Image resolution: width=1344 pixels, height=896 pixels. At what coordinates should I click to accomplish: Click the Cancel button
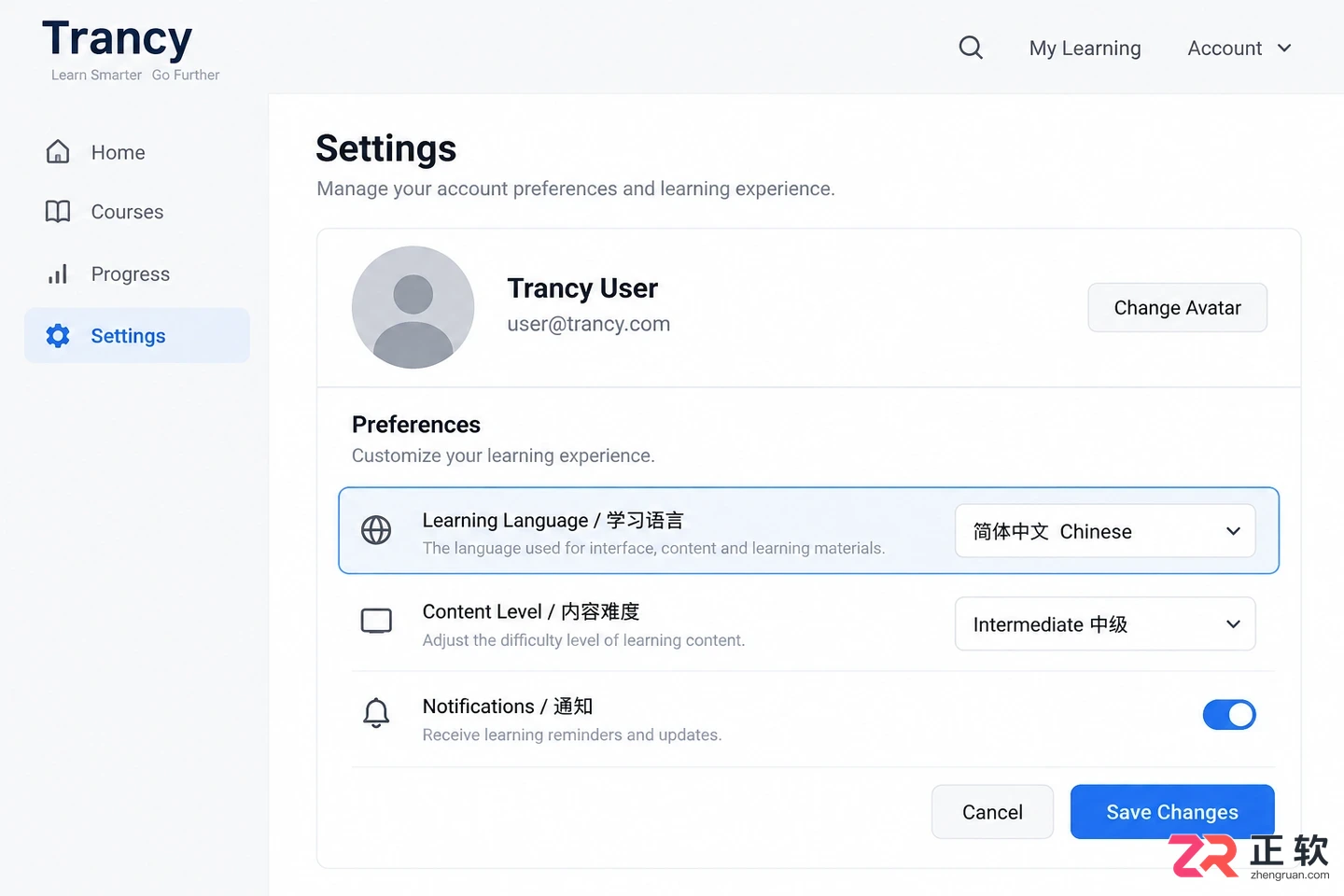(x=992, y=812)
